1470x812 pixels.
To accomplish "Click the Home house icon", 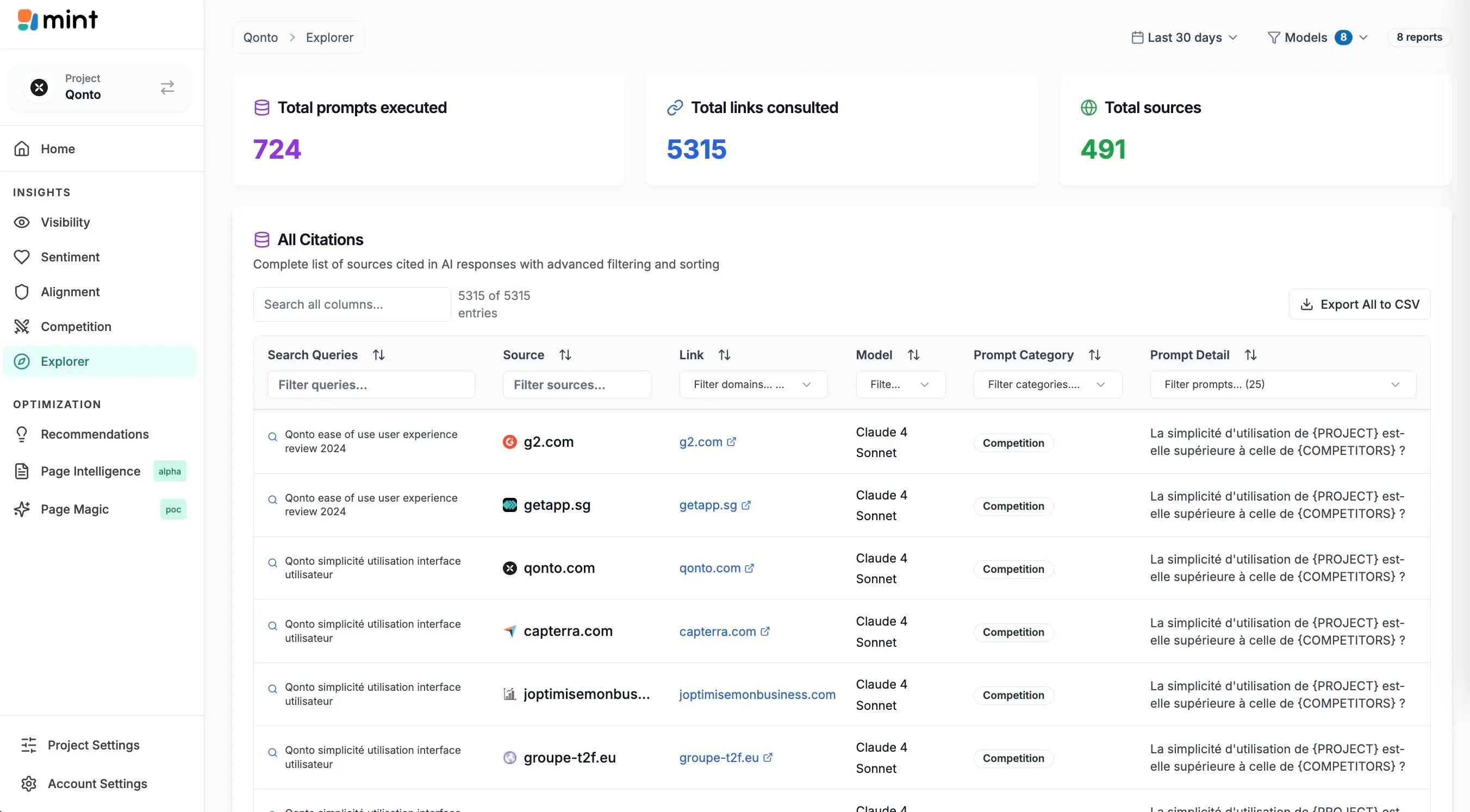I will pos(22,149).
